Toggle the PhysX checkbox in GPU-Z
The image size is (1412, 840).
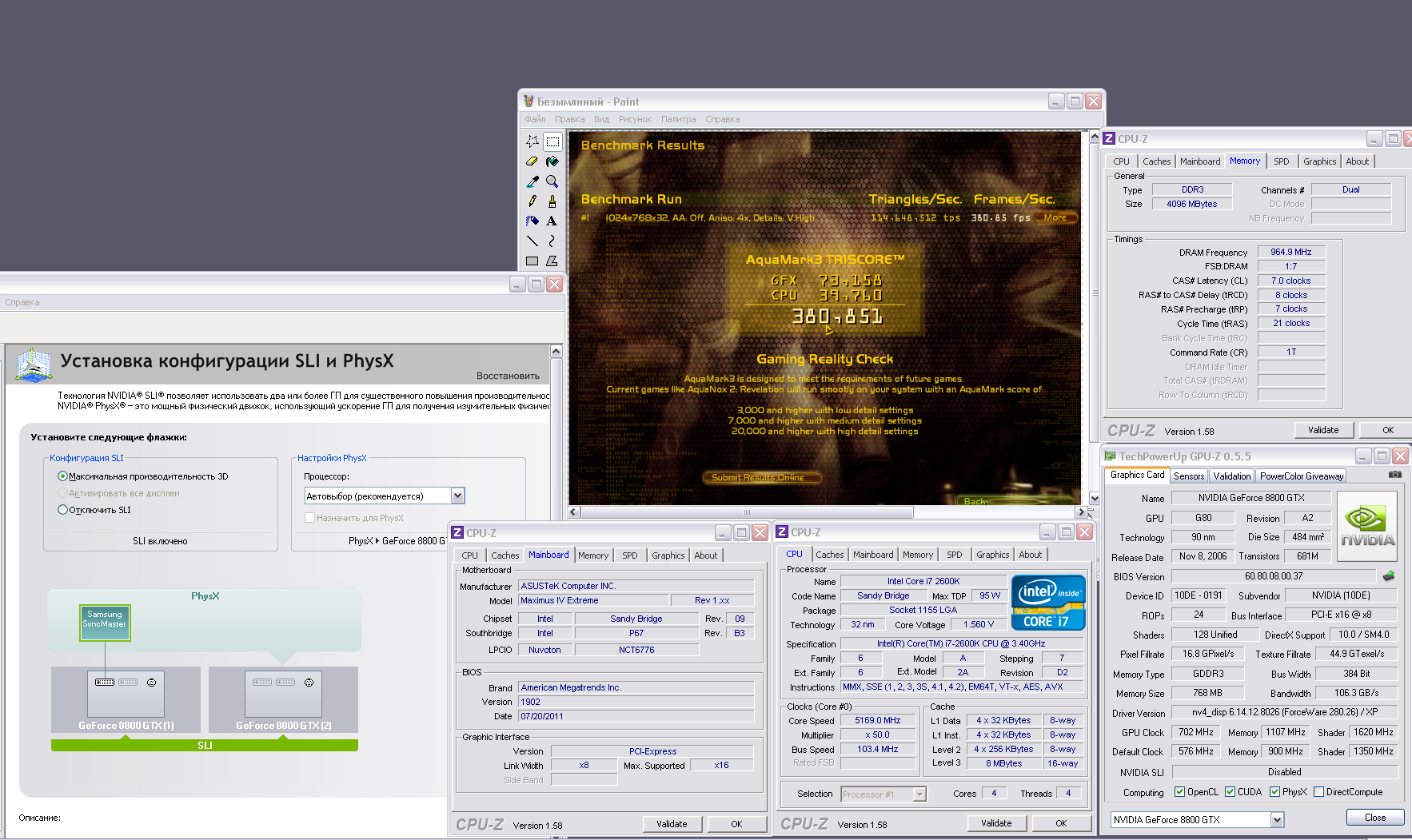pyautogui.click(x=1274, y=792)
